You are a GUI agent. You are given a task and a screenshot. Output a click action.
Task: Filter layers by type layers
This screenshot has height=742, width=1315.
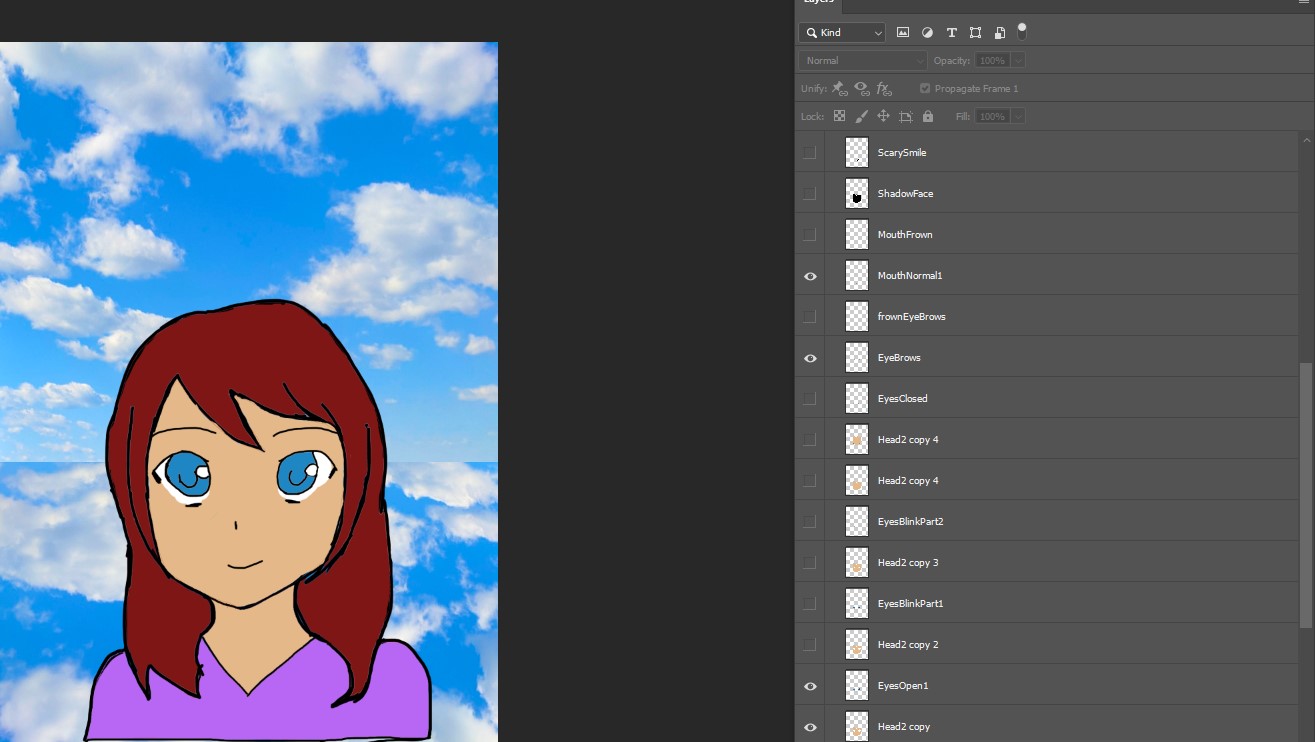[x=951, y=33]
